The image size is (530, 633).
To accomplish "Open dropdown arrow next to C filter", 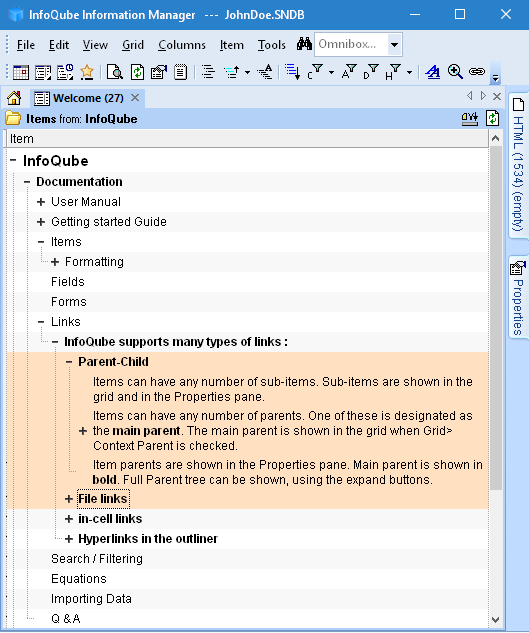I will pyautogui.click(x=331, y=73).
